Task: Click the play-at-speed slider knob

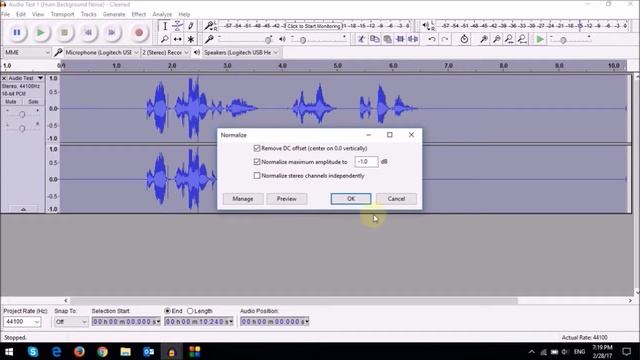Action: [x=563, y=40]
